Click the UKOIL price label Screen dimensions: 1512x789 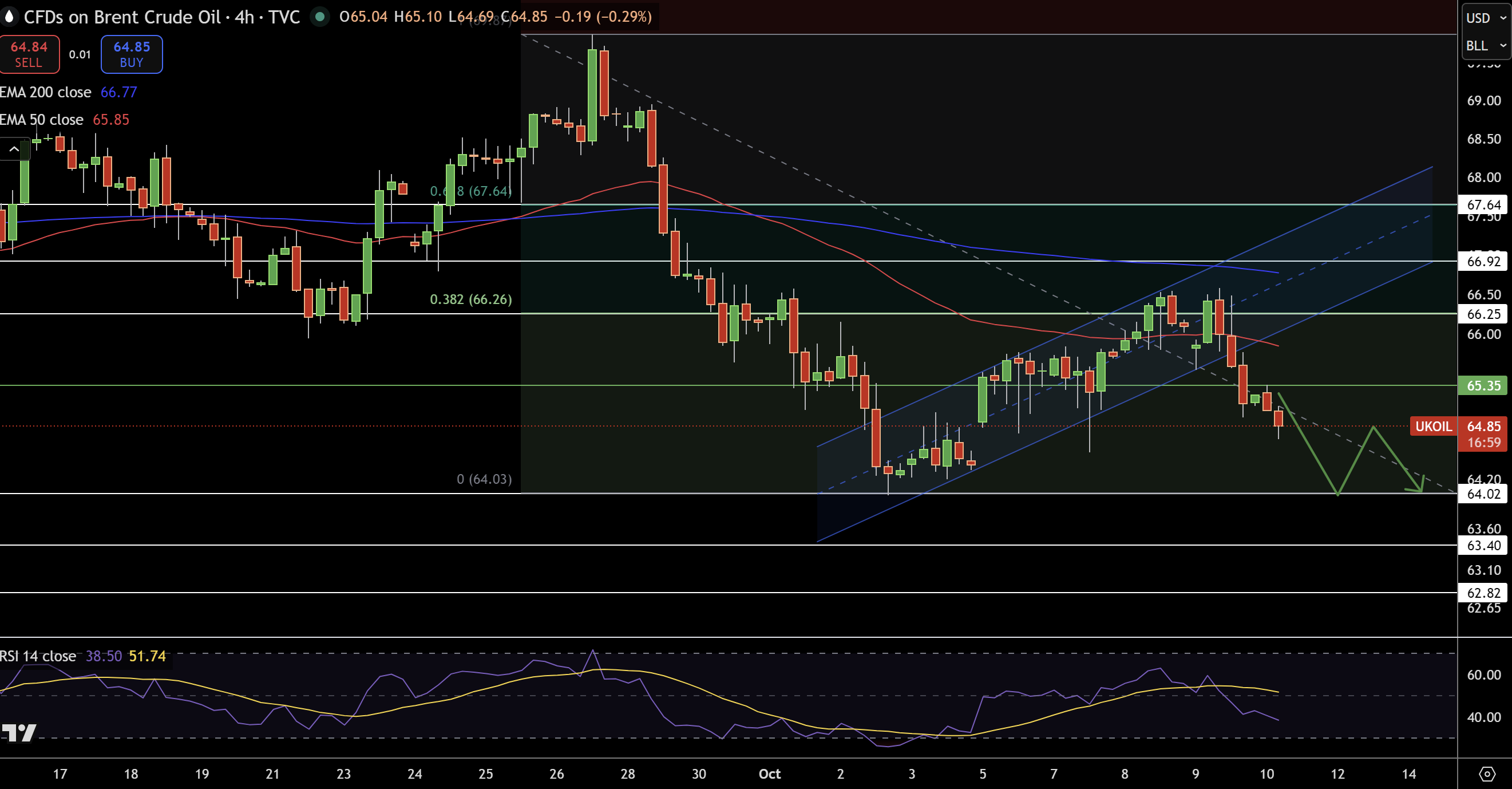[1433, 426]
